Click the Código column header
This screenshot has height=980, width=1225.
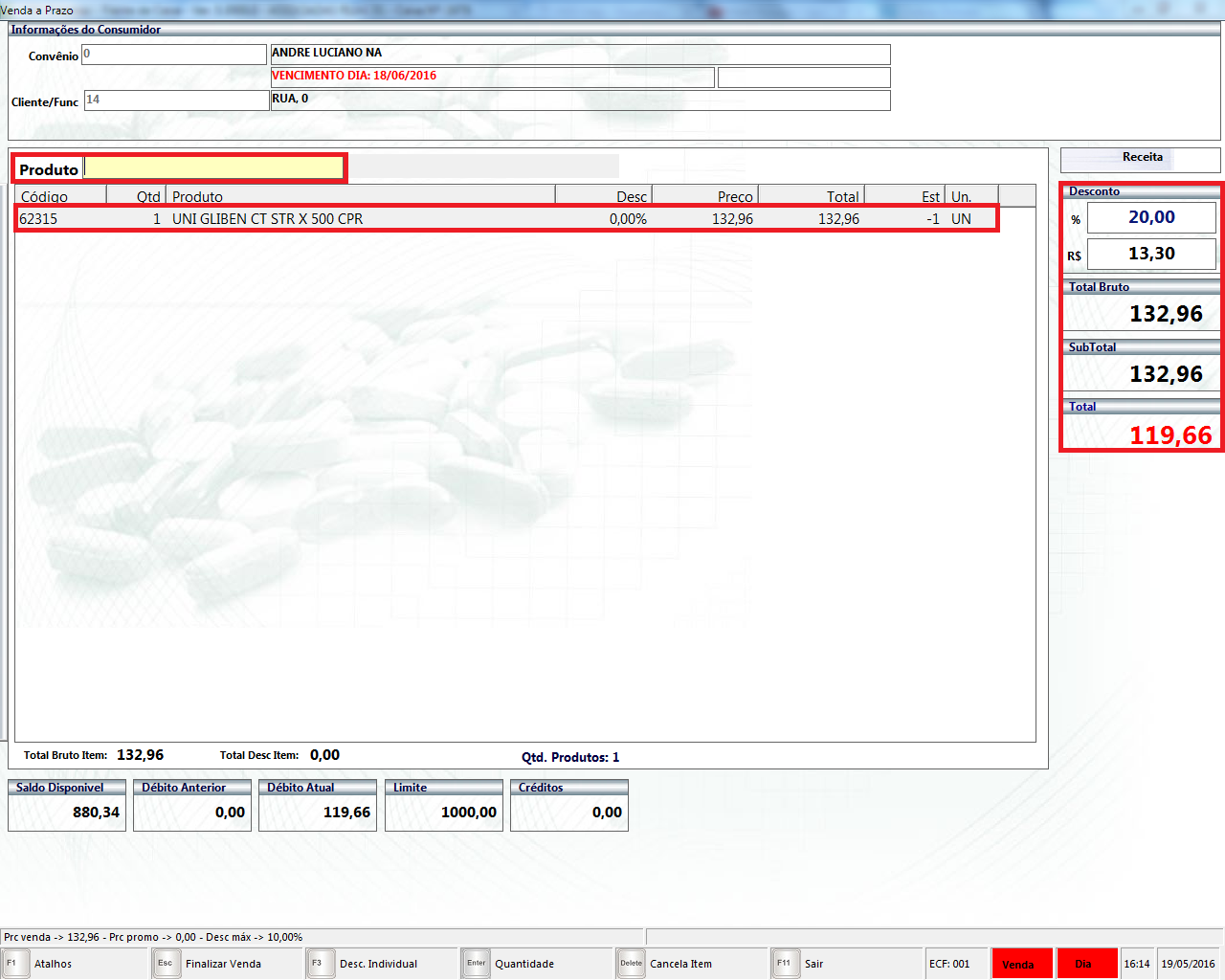pyautogui.click(x=59, y=196)
